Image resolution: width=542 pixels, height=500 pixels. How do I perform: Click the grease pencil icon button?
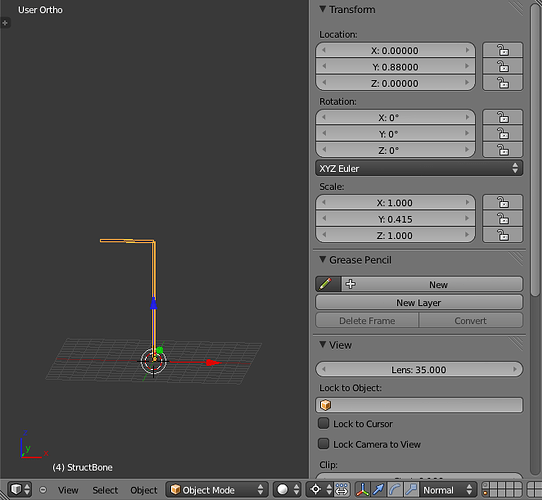pos(328,284)
